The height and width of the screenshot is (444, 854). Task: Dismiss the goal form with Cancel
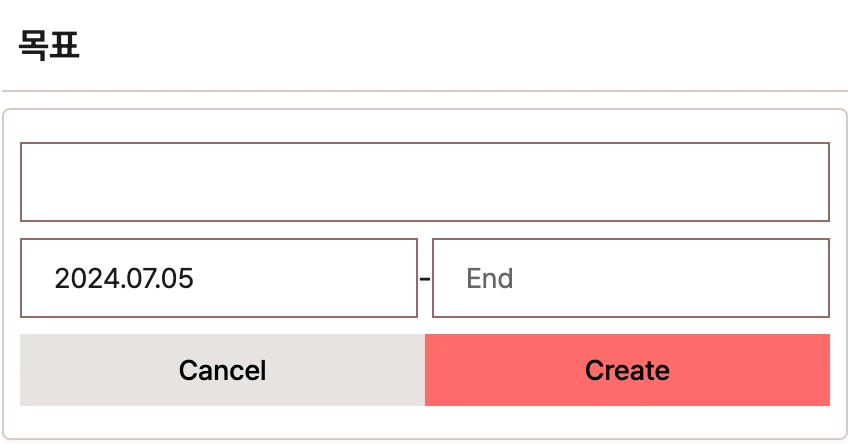pyautogui.click(x=222, y=370)
